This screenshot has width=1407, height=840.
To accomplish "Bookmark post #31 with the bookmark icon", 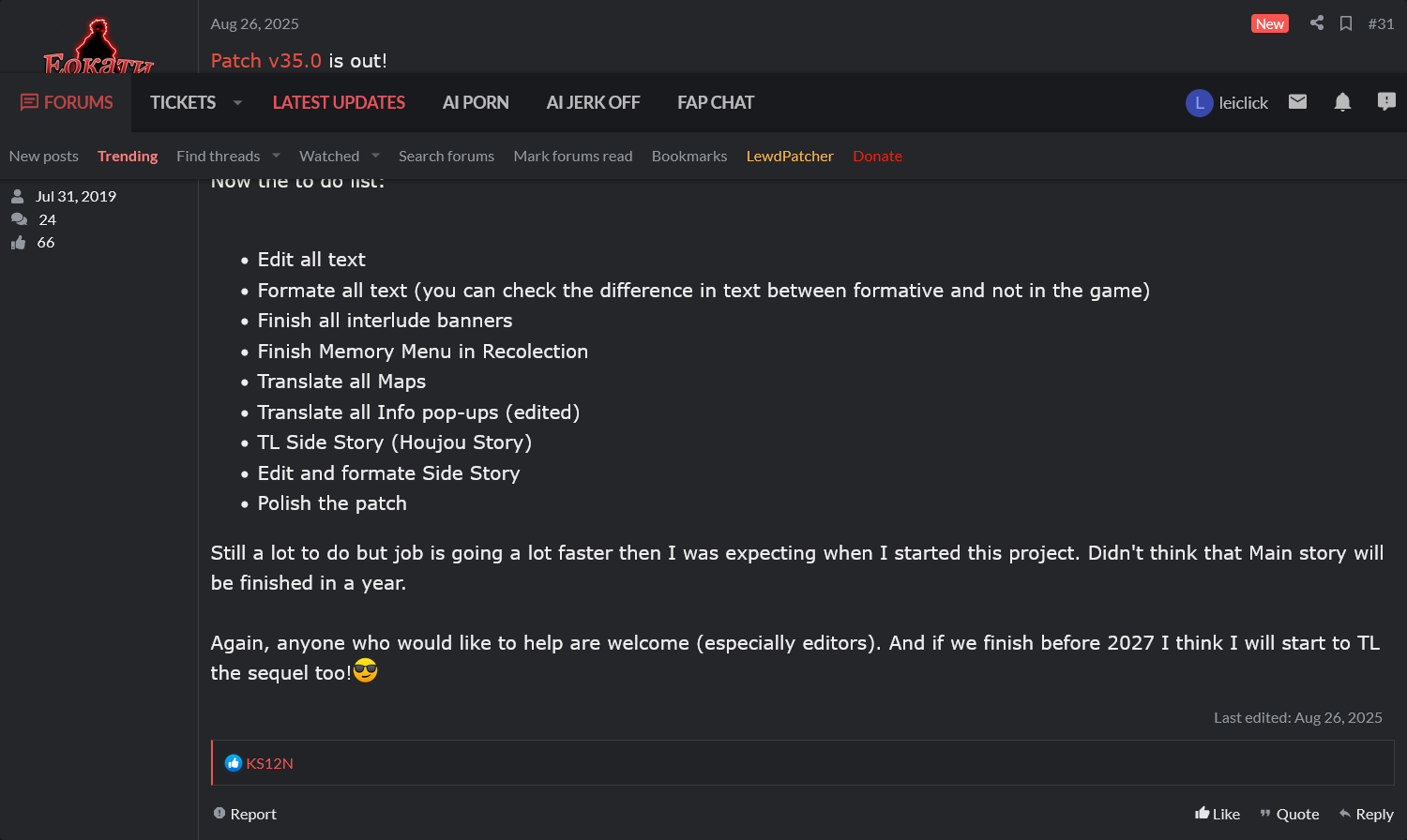I will pos(1346,23).
